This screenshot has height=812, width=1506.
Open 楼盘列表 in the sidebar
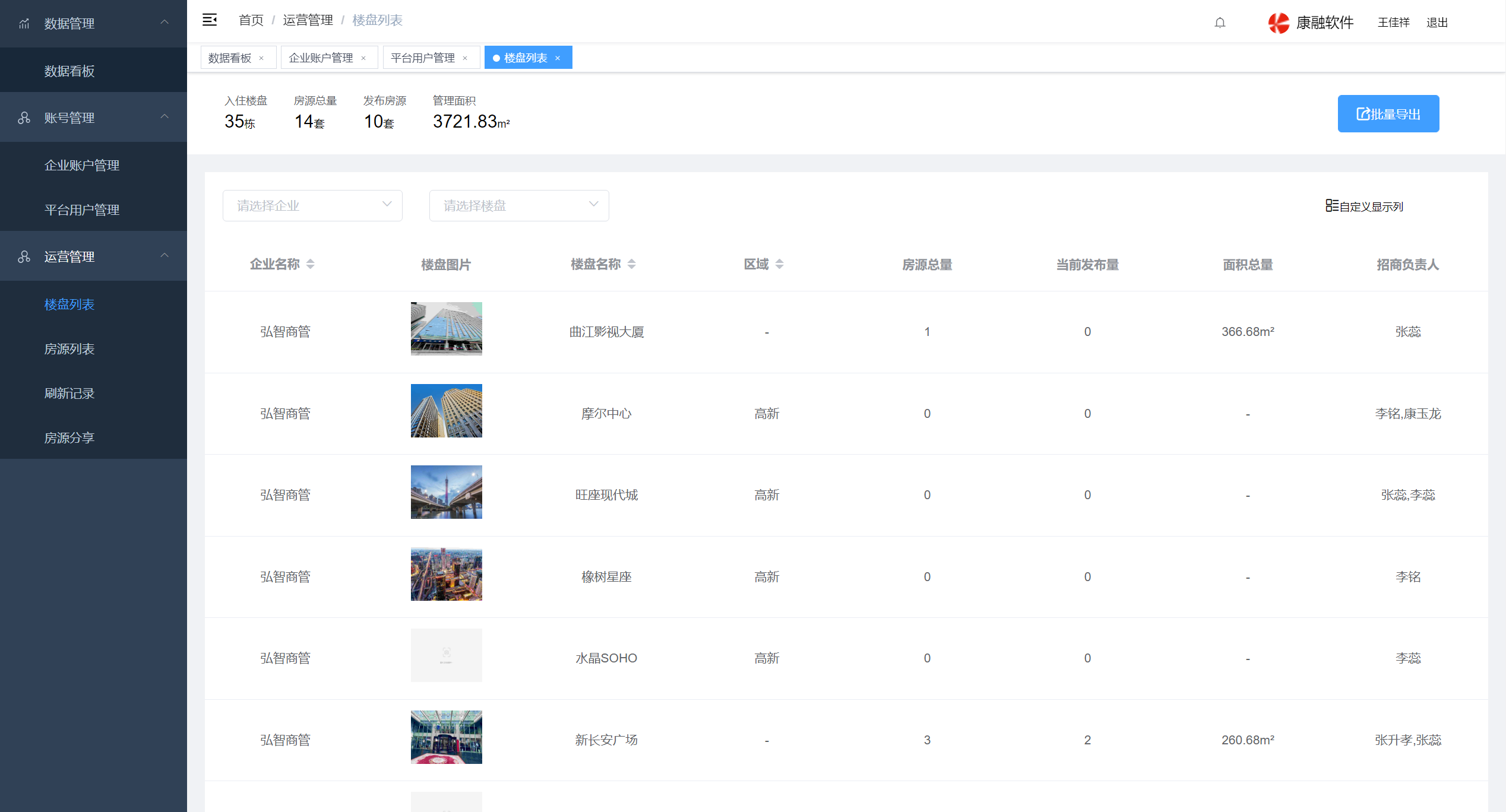(93, 304)
